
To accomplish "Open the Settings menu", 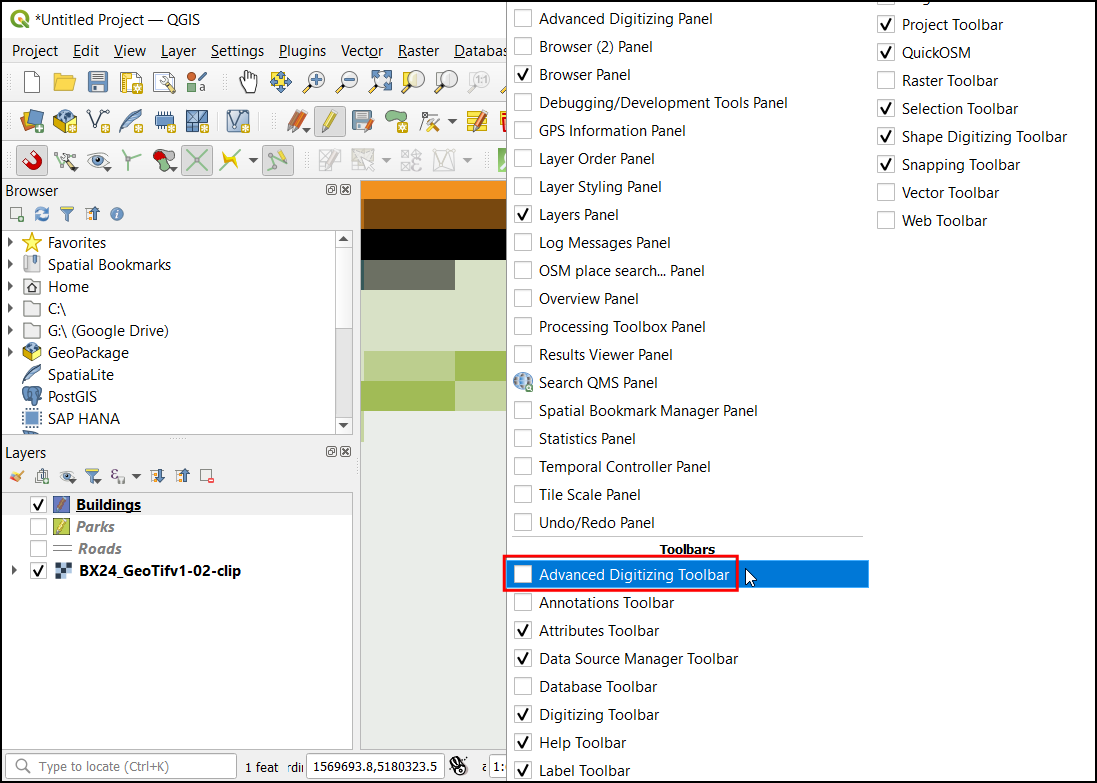I will [x=237, y=51].
